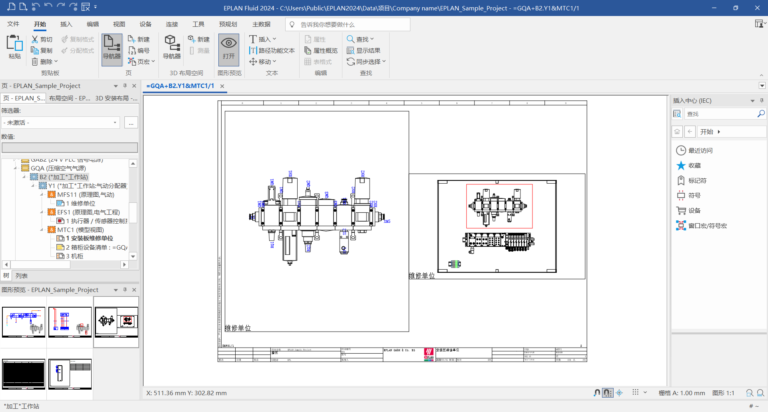This screenshot has height=412, width=768.
Task: Toggle the page 导航器 navigator button
Action: [112, 49]
